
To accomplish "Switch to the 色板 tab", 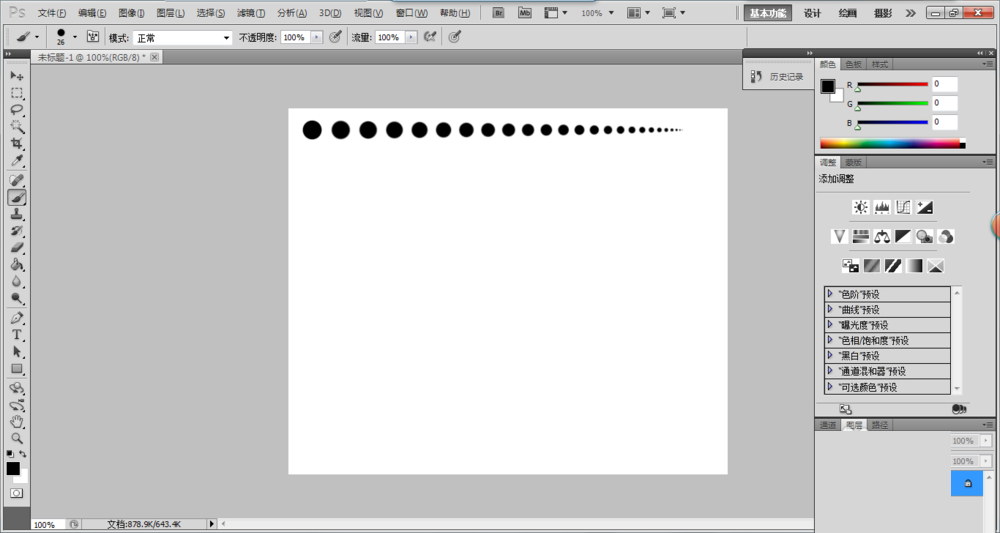I will click(853, 64).
